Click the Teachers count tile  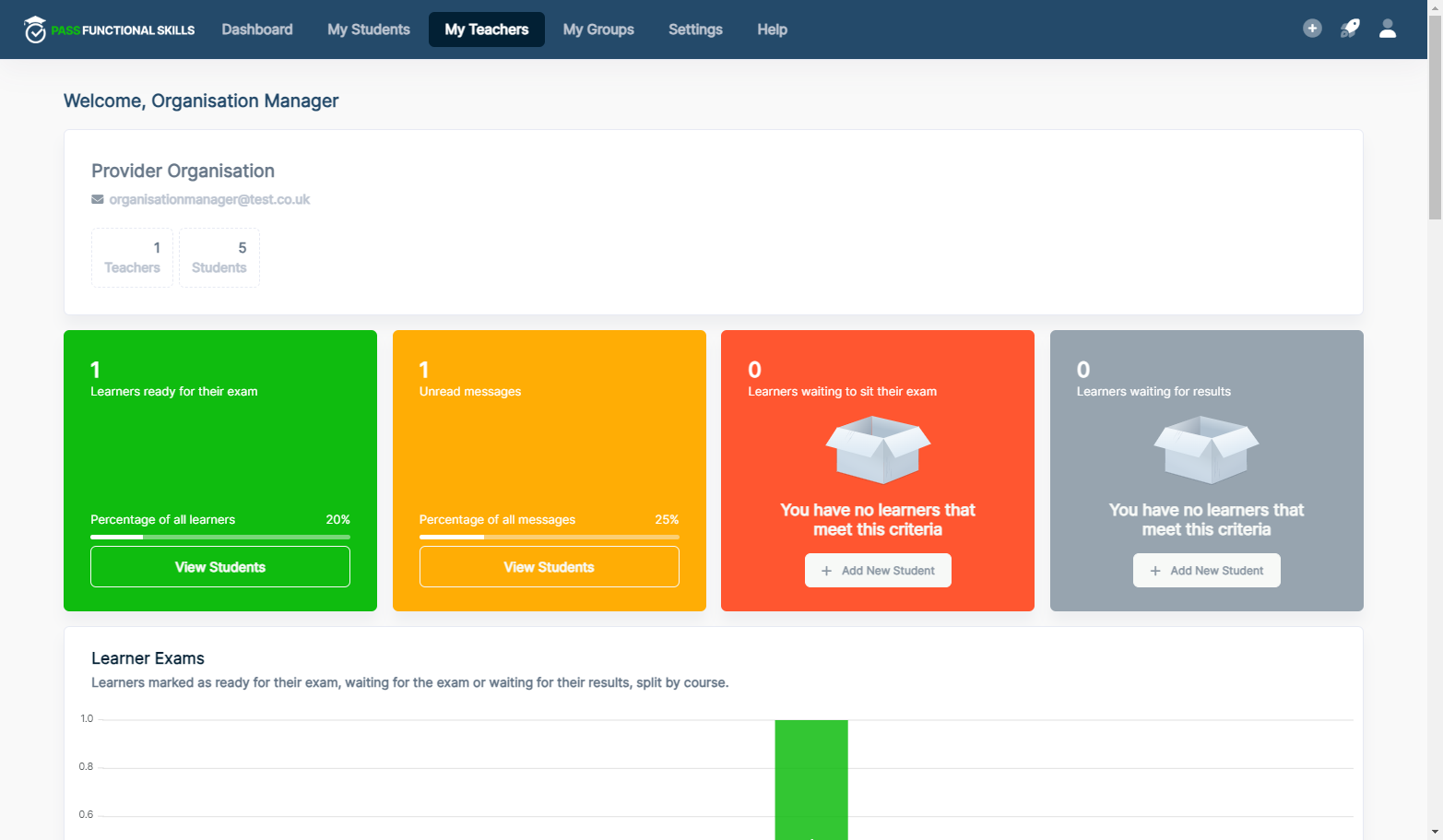click(x=132, y=257)
